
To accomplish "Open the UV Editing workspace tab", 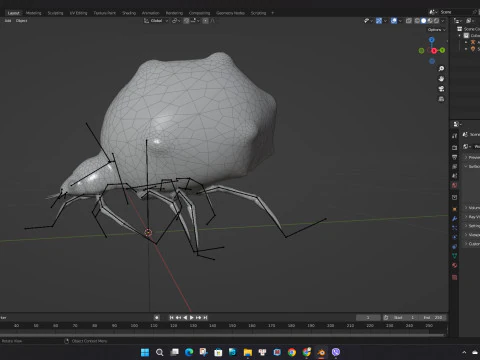I will click(78, 13).
